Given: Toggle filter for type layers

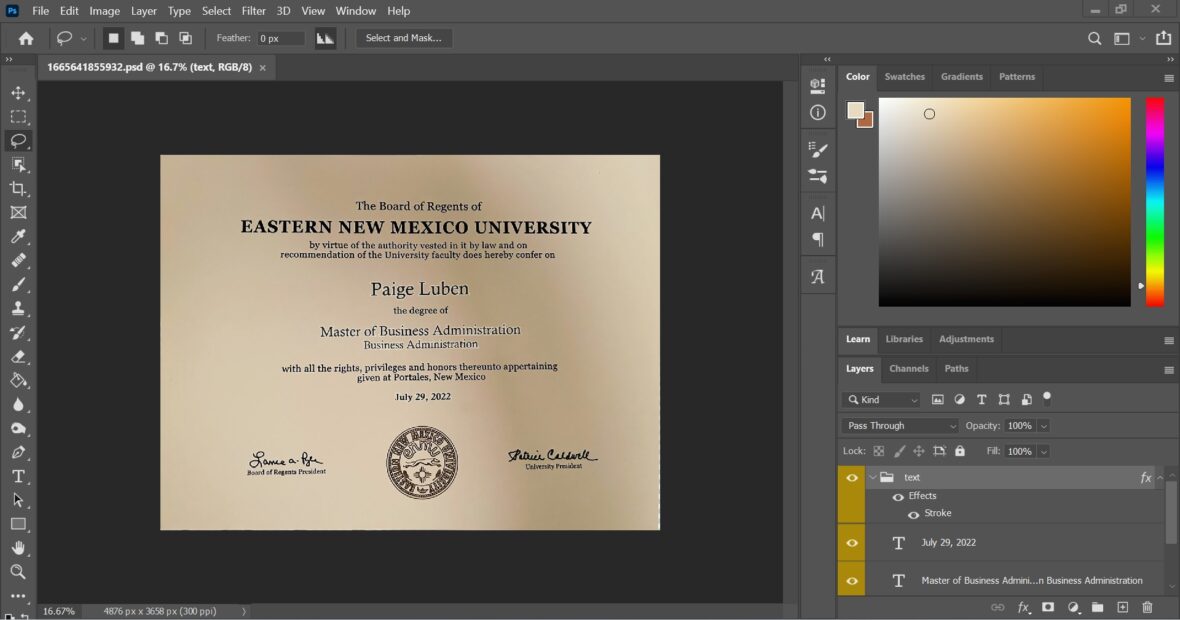Looking at the screenshot, I should 981,400.
